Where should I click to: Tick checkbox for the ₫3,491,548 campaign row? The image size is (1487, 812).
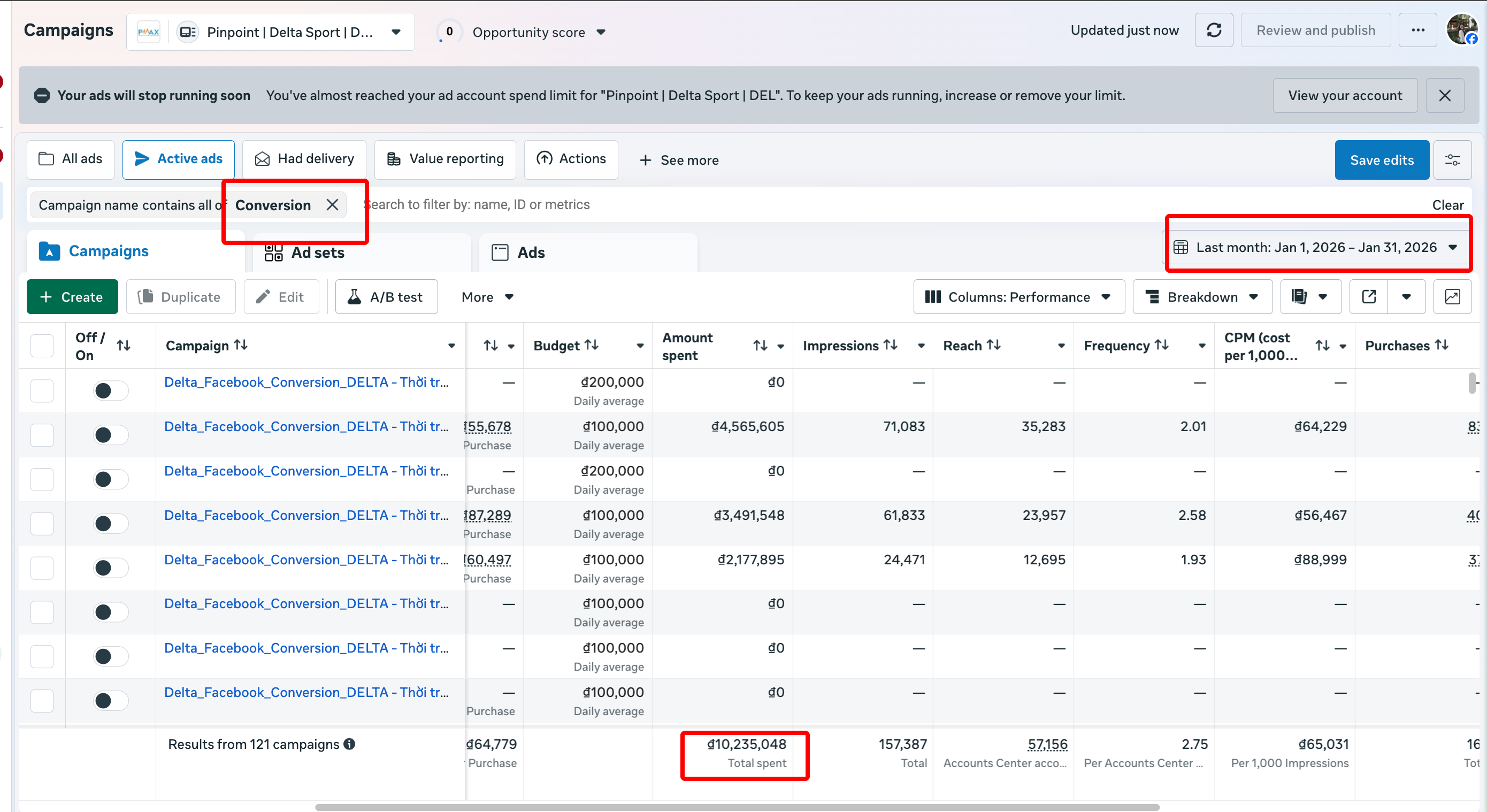[x=42, y=524]
